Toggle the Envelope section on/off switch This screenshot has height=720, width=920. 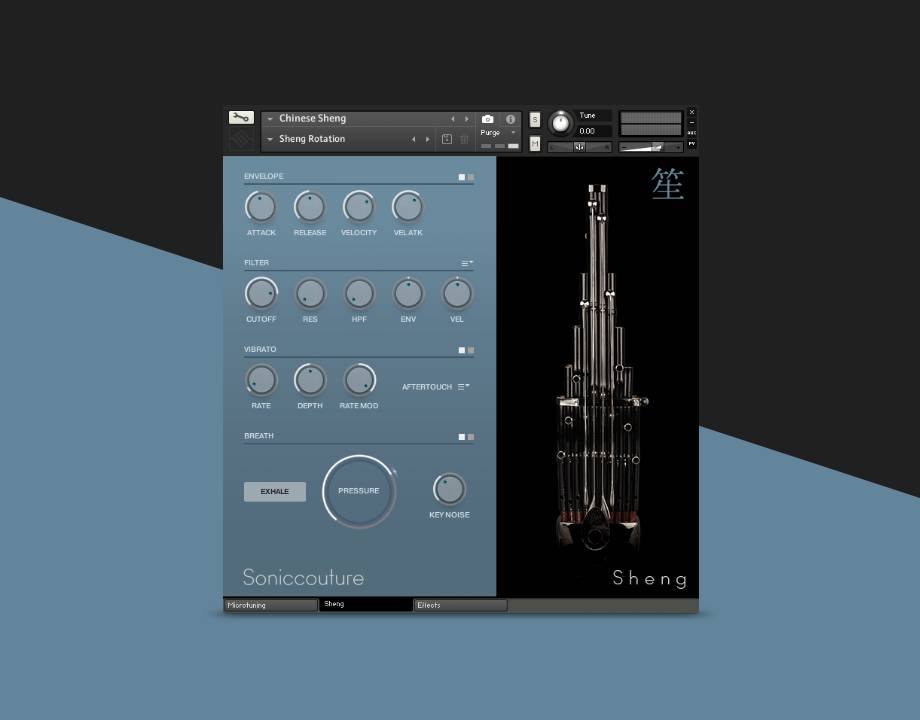(x=466, y=177)
